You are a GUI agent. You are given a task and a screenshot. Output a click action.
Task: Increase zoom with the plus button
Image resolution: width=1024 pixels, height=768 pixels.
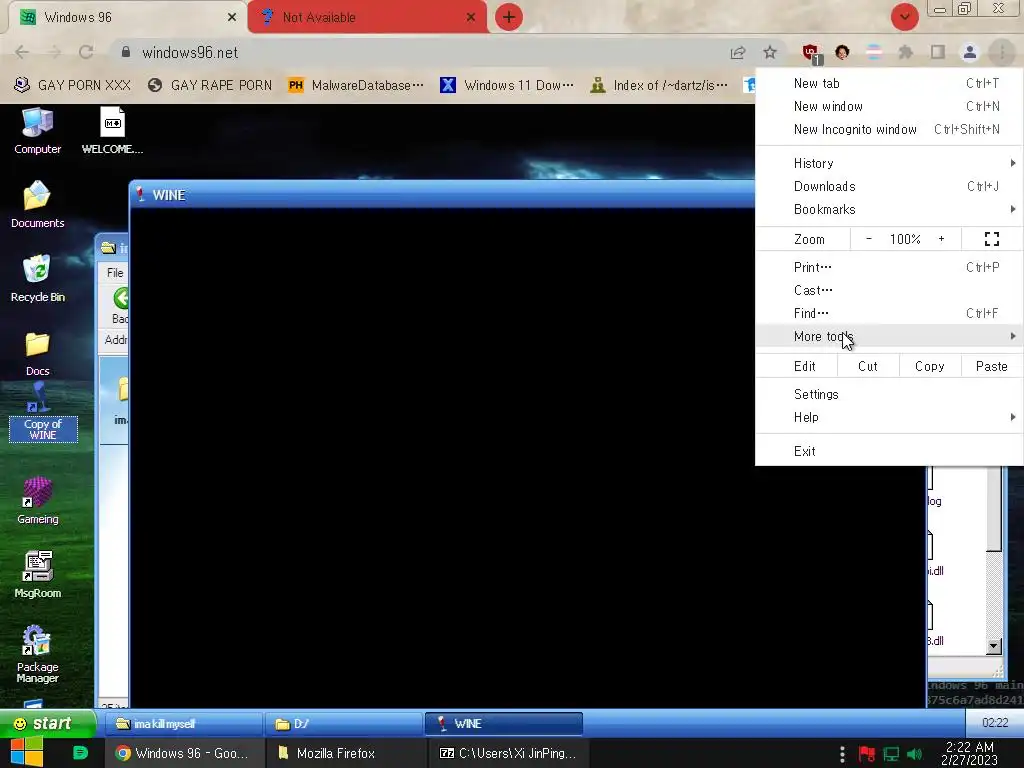pos(941,239)
